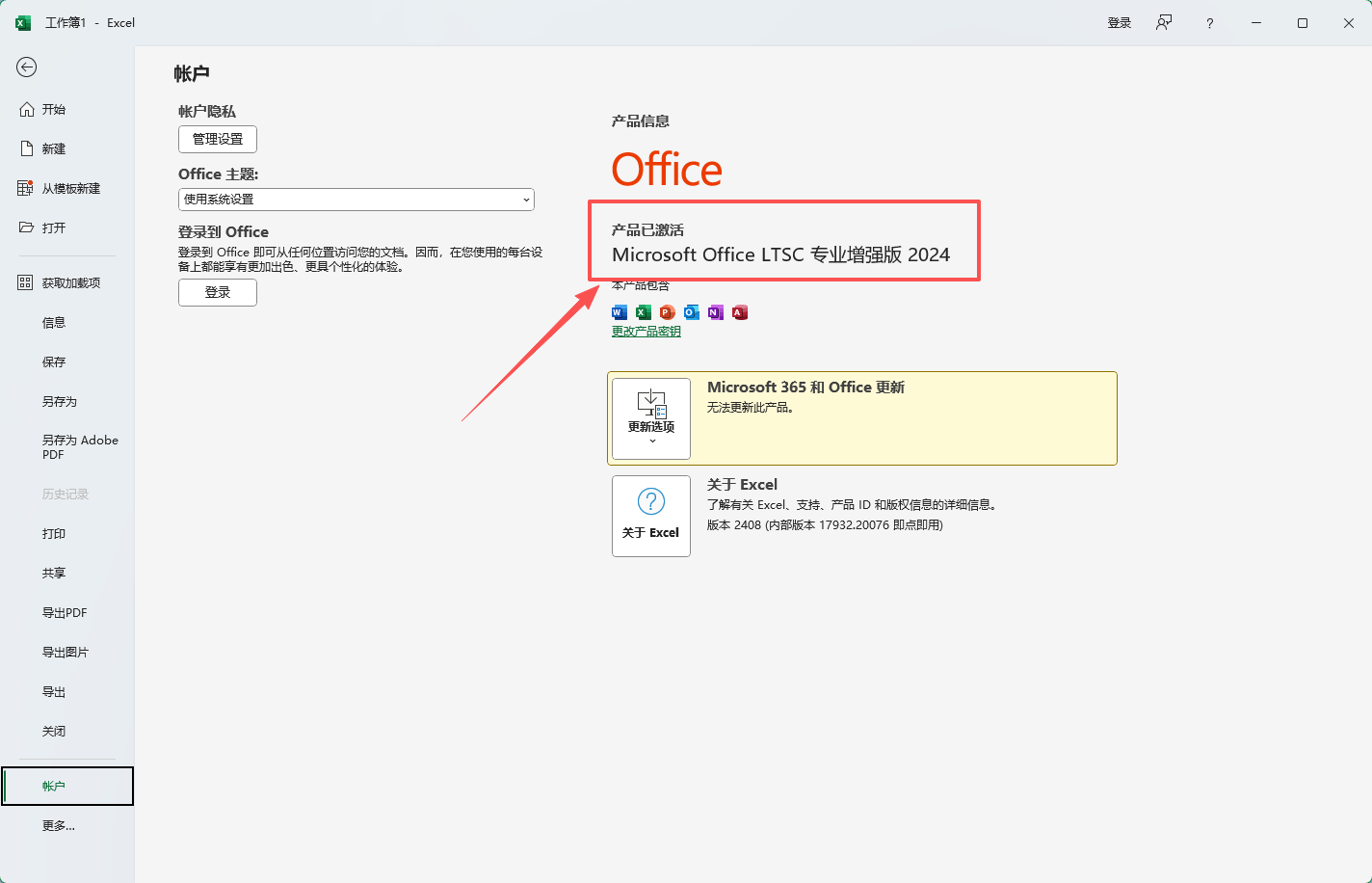Screen dimensions: 1372x883
Task: Select the Excel icon under 本产品包含
Action: [x=643, y=311]
